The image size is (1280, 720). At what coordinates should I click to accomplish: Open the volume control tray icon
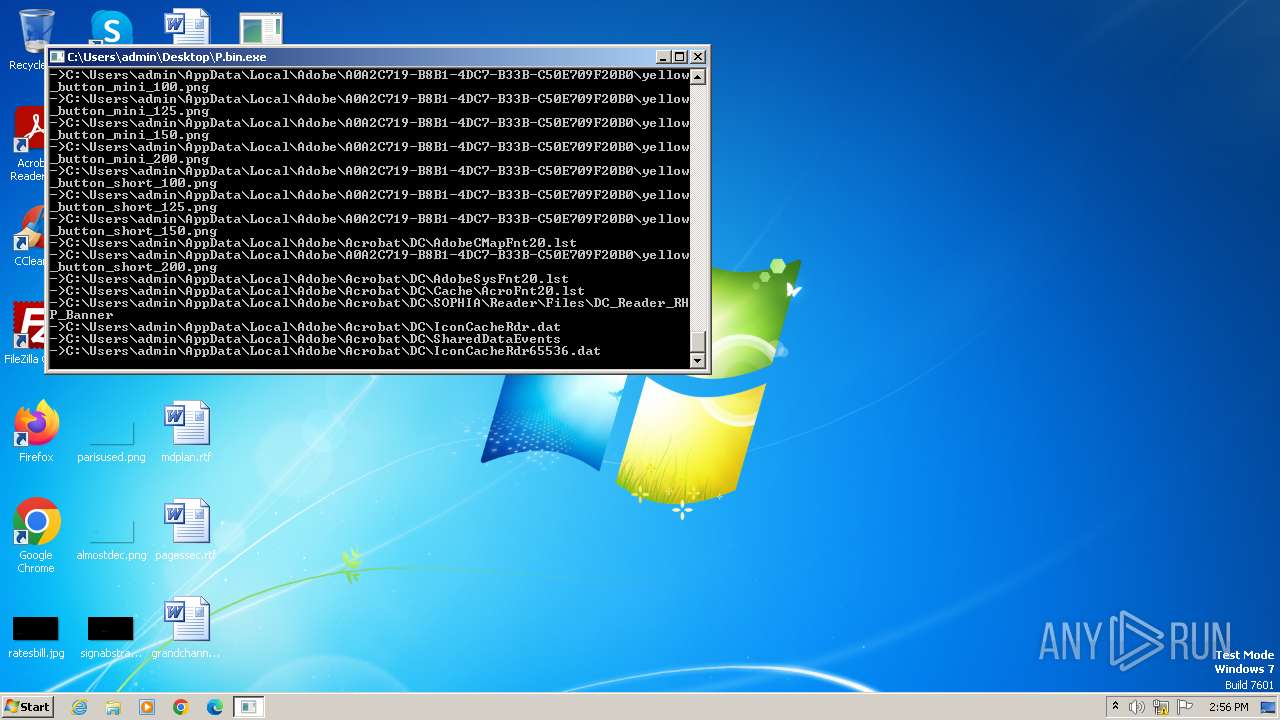click(x=1137, y=707)
